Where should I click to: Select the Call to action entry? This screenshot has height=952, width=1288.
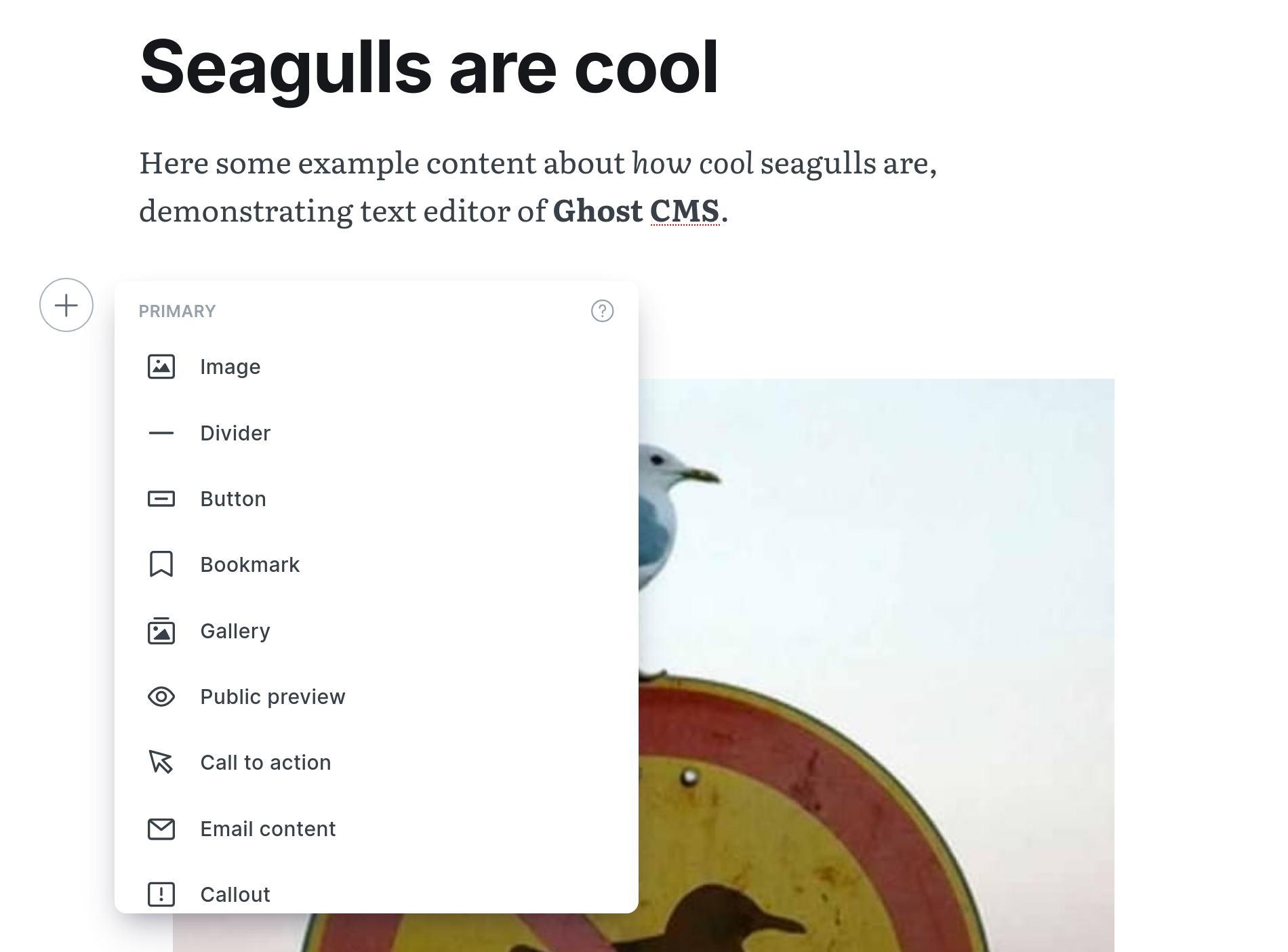click(265, 762)
